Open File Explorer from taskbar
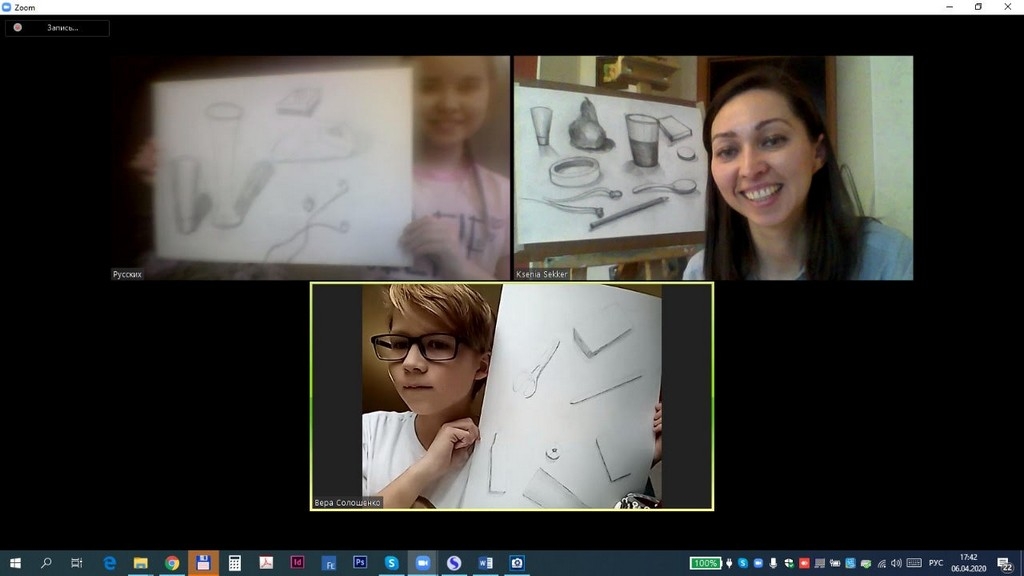The height and width of the screenshot is (576, 1024). coord(141,563)
